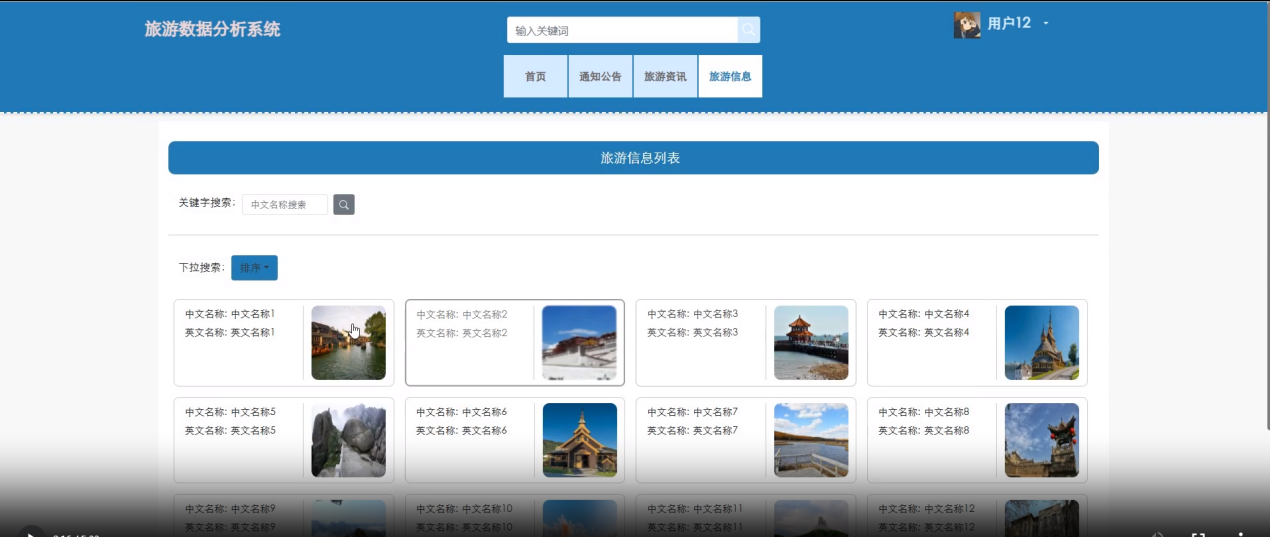Click the grey keyword search button
This screenshot has height=537, width=1270.
click(x=344, y=204)
